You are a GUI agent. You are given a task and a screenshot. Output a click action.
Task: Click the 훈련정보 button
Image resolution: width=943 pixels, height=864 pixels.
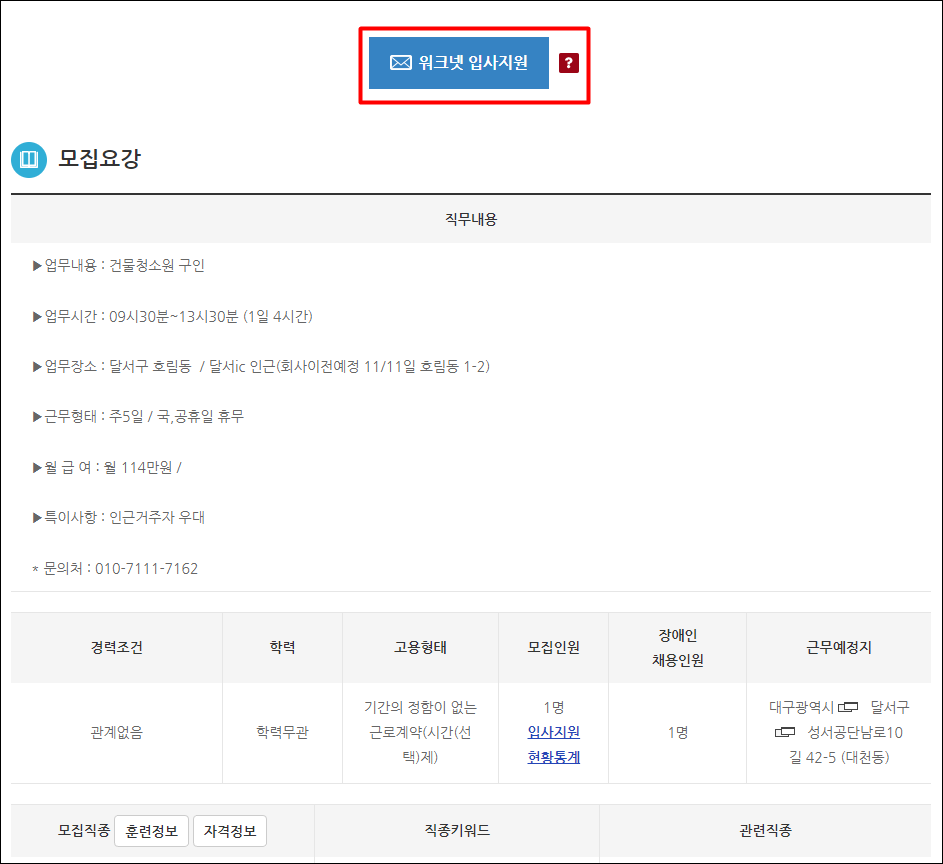152,831
